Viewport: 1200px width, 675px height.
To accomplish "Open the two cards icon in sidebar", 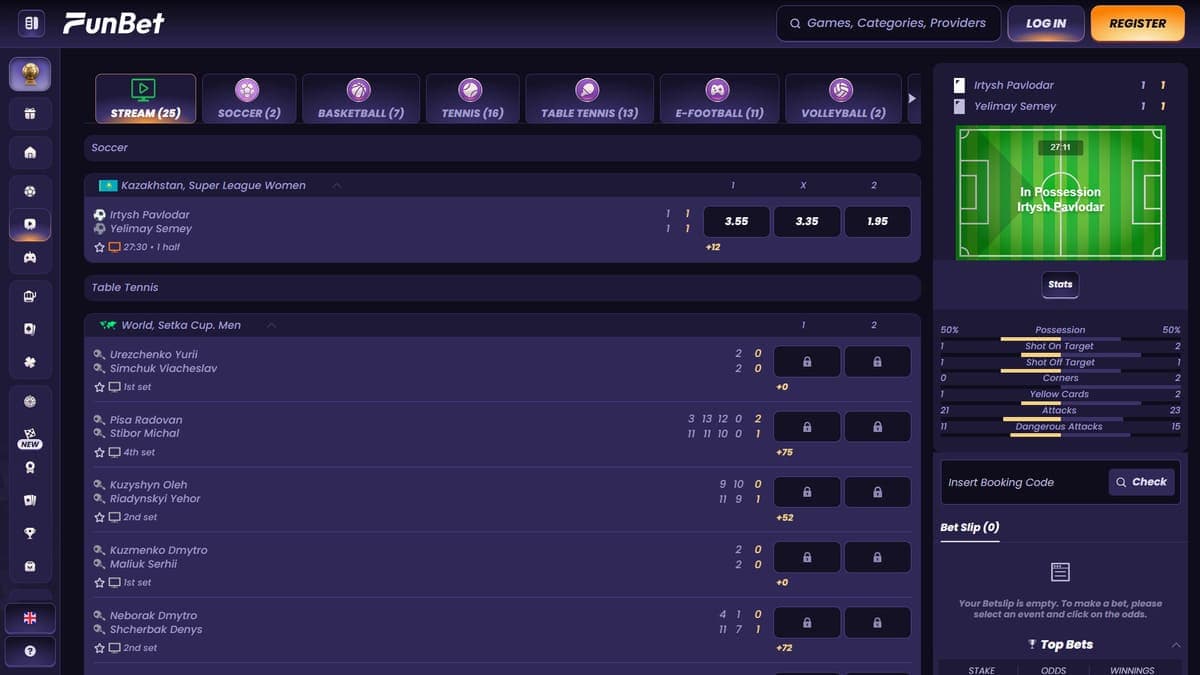I will click(x=30, y=499).
